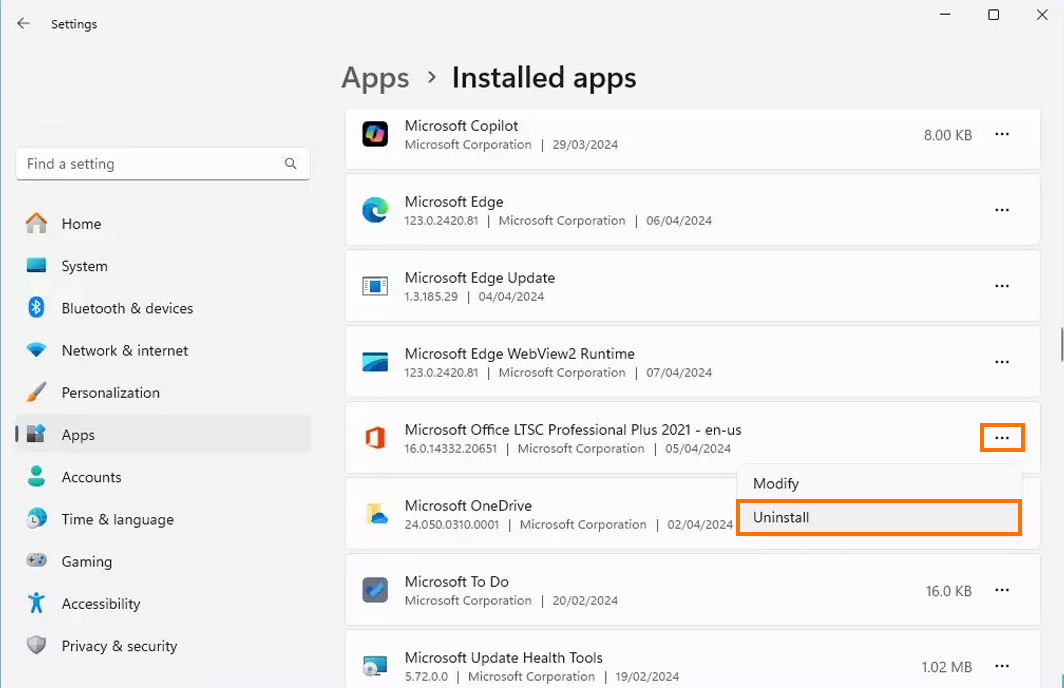
Task: Open Accounts settings
Action: [x=163, y=477]
